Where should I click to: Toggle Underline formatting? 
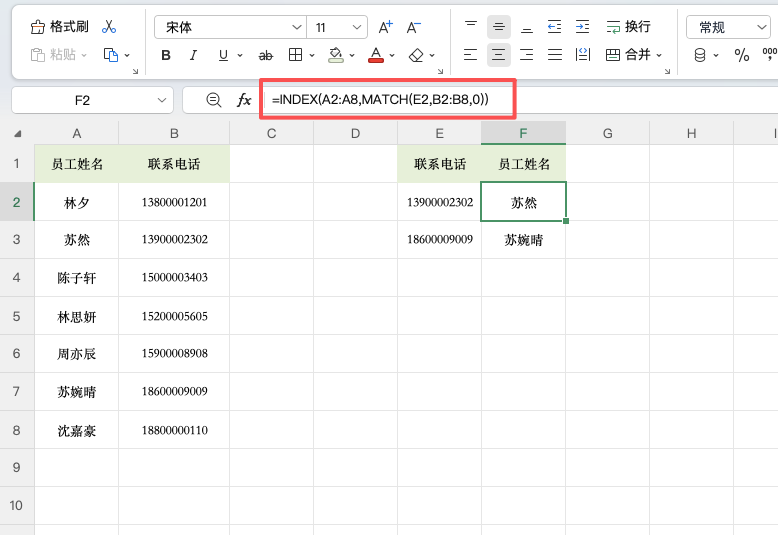[x=223, y=55]
